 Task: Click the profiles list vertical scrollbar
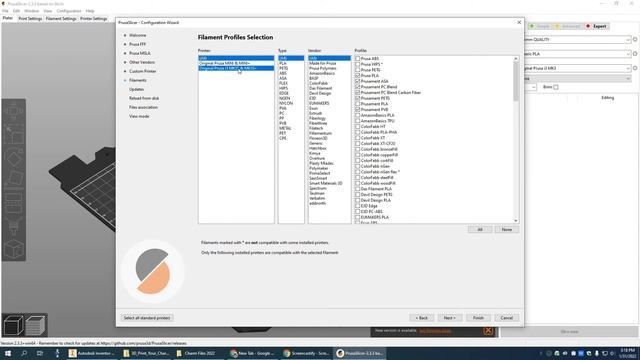pos(516,140)
